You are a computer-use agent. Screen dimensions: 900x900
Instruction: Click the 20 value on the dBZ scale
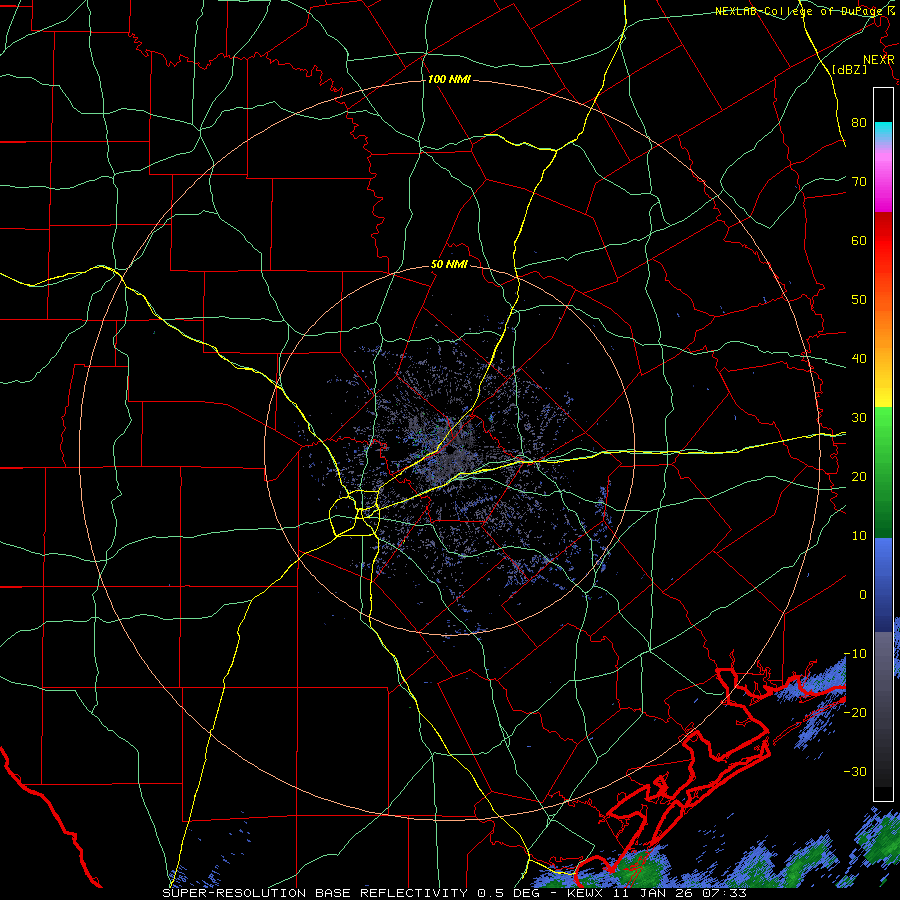point(859,477)
